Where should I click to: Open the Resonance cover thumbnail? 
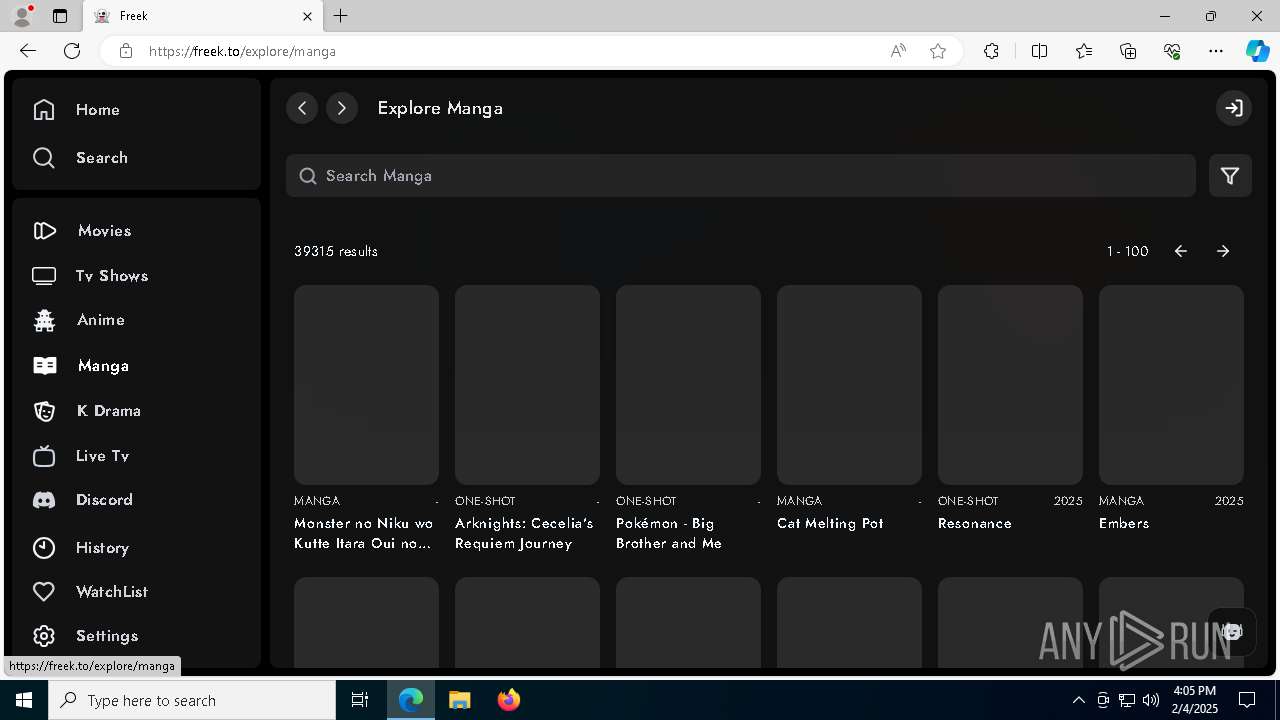click(x=1010, y=385)
